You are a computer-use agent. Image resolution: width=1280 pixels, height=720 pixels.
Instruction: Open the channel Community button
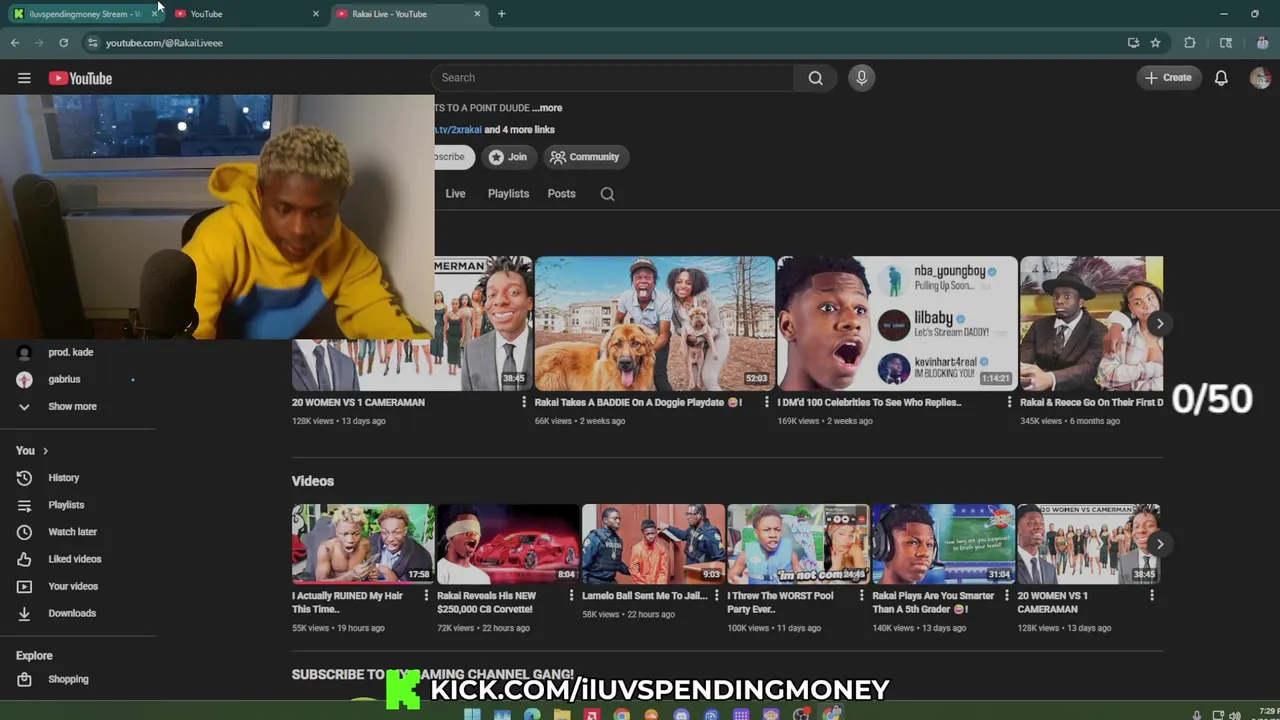pyautogui.click(x=584, y=157)
